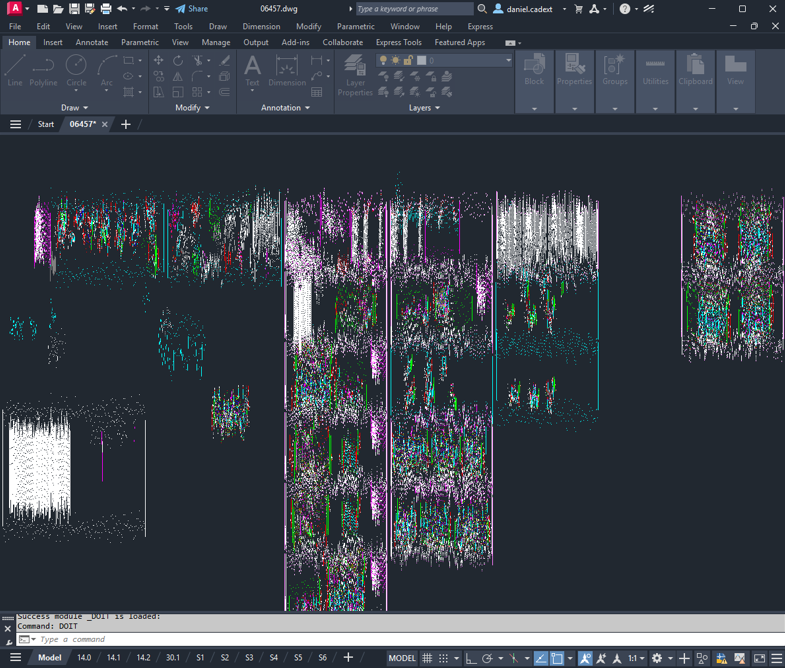
Task: Expand the Modify panel
Action: [x=192, y=108]
